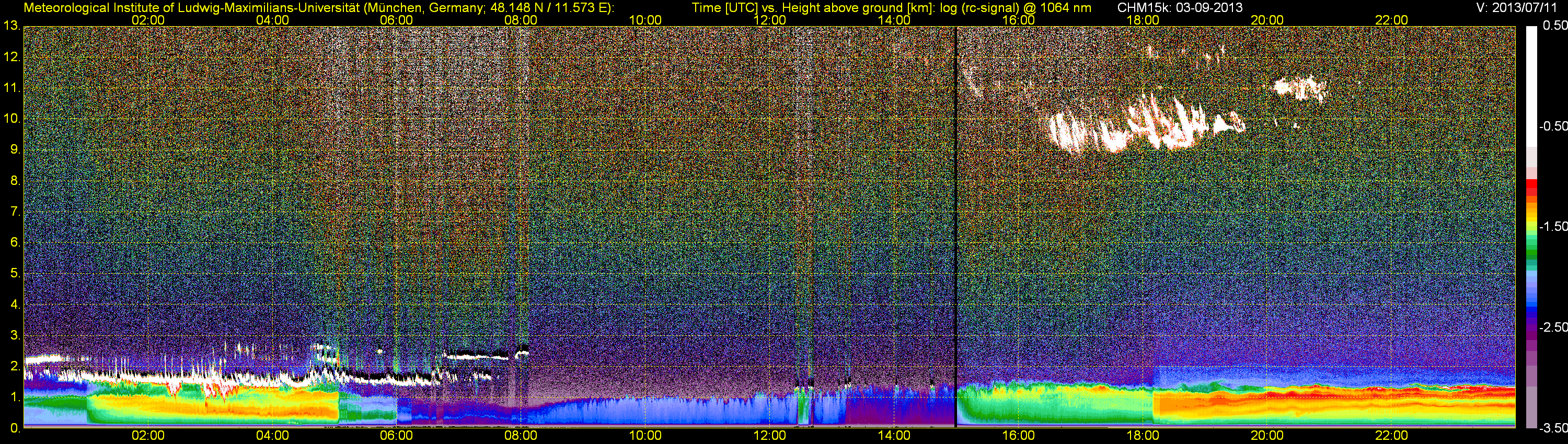Select the 3 km height axis label
Viewport: 1568px width, 444px height.
tap(15, 336)
